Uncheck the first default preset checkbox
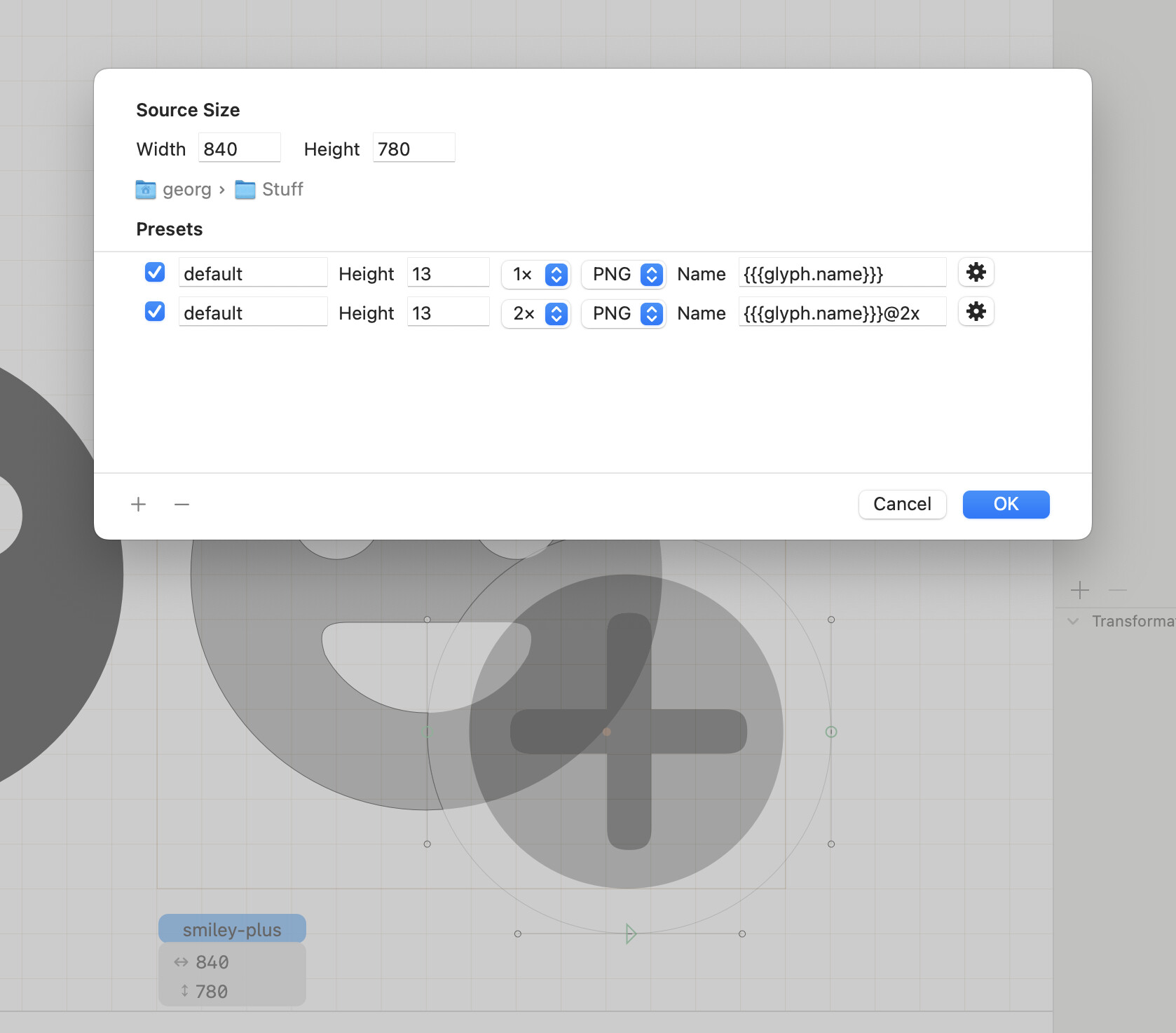The width and height of the screenshot is (1176, 1033). click(155, 273)
